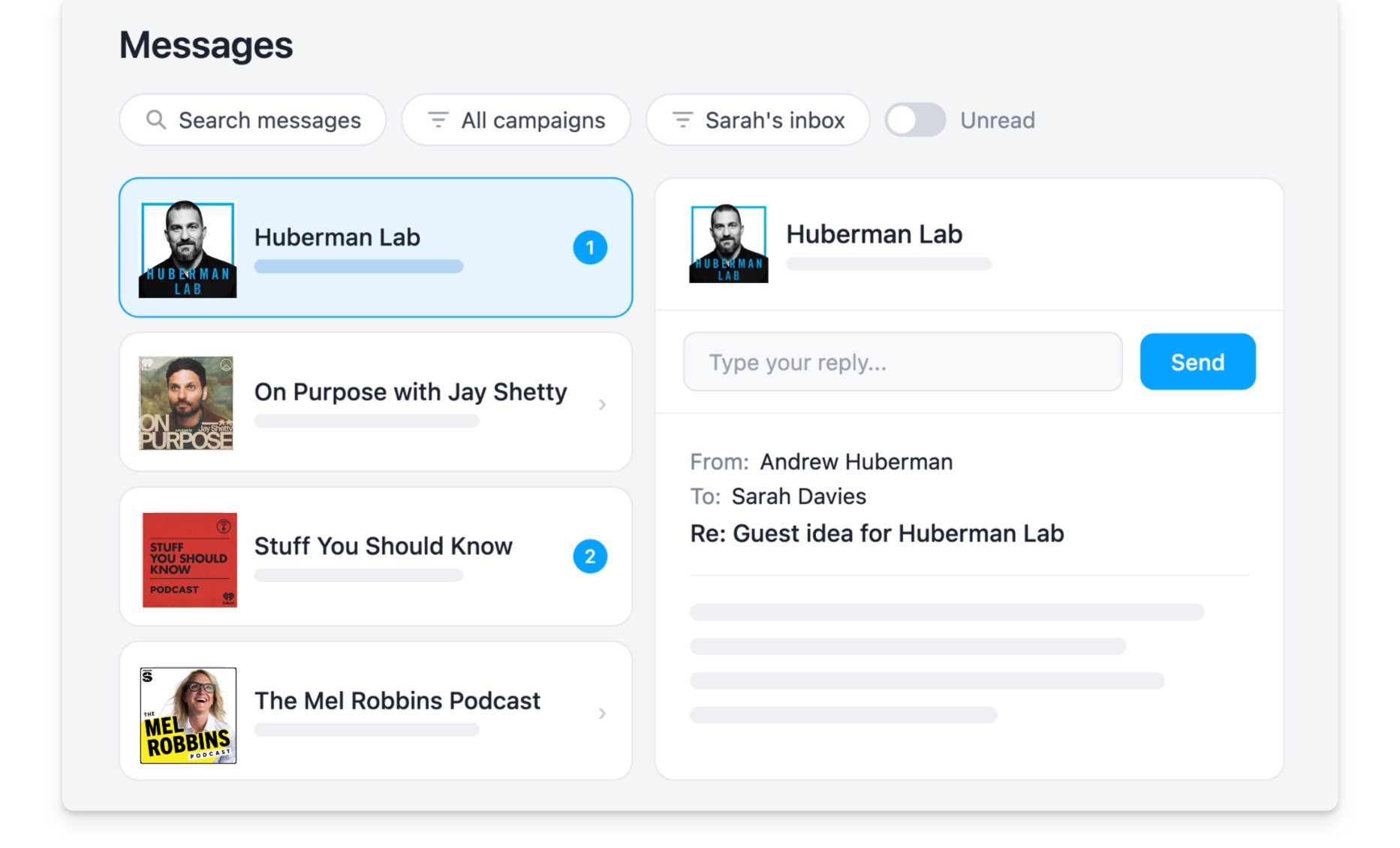Click the filter icon beside All campaigns
Image resolution: width=1400 pixels, height=848 pixels.
[x=438, y=119]
